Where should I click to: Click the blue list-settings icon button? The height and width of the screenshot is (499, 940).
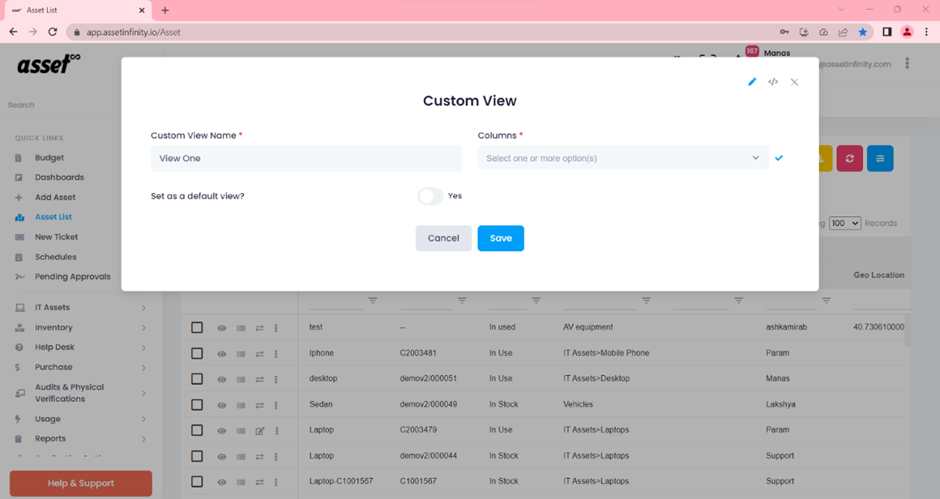880,159
